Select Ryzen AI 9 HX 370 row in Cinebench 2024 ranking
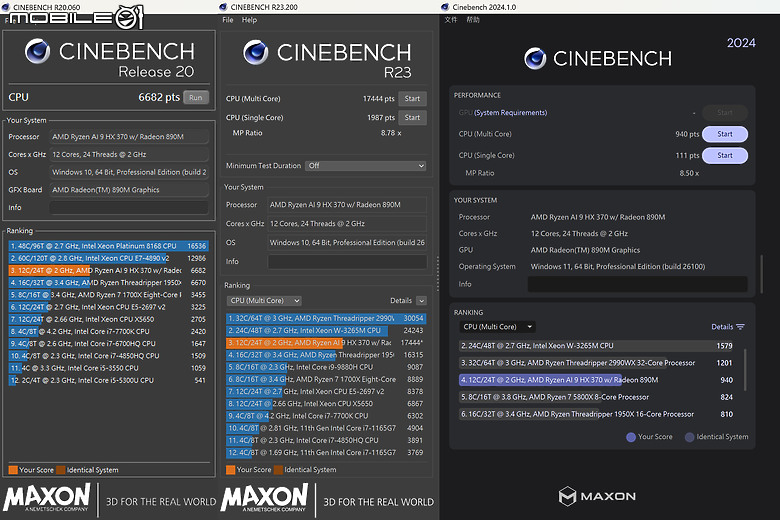780x520 pixels. pyautogui.click(x=596, y=380)
